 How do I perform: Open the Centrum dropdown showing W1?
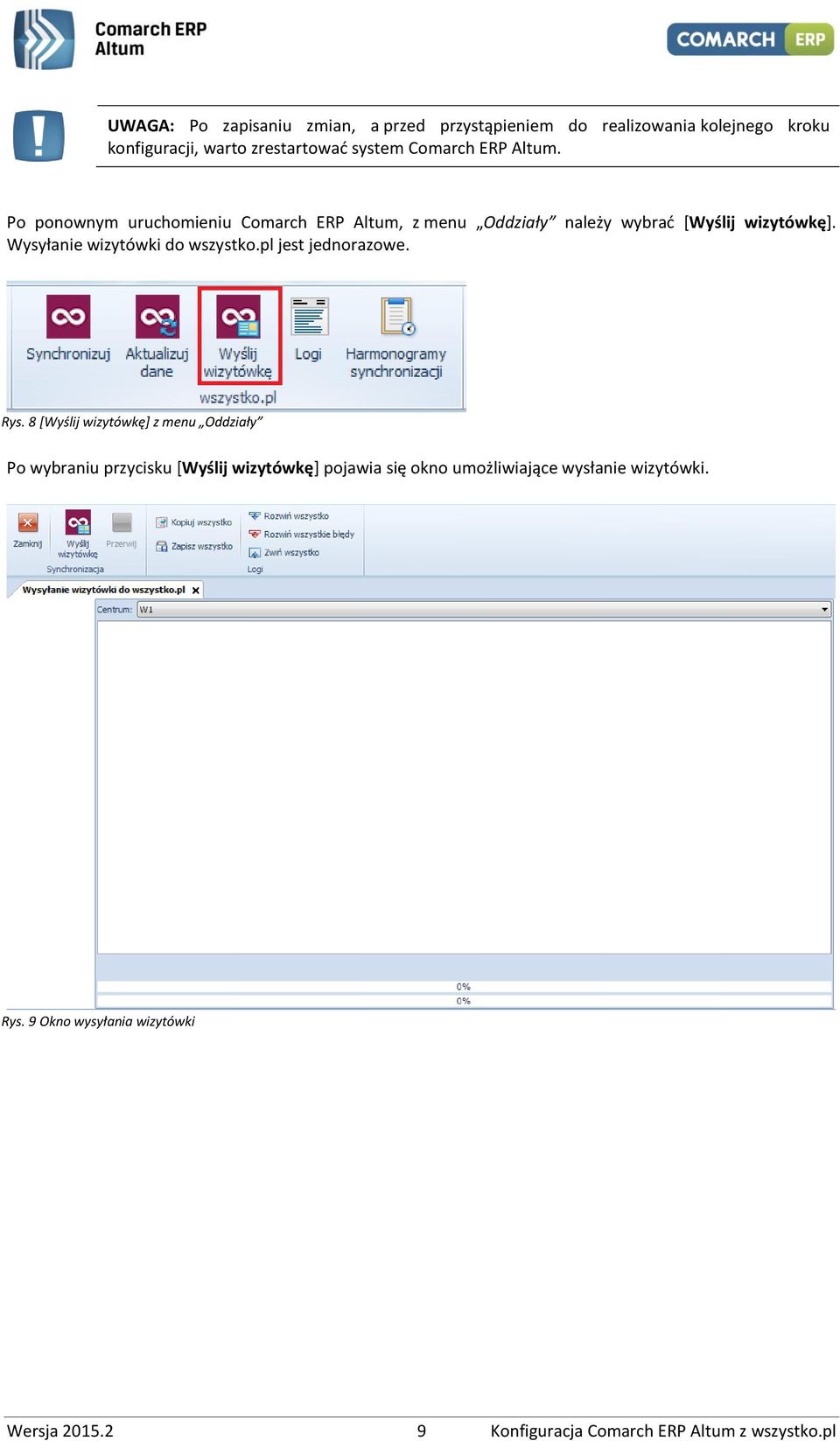[x=484, y=610]
